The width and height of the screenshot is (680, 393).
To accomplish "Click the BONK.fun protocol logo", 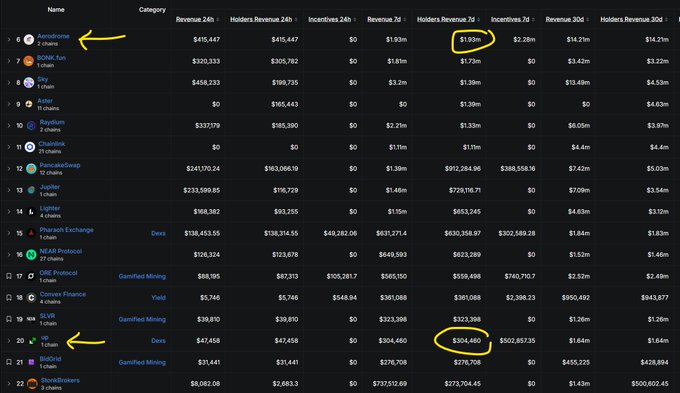I will pyautogui.click(x=29, y=61).
